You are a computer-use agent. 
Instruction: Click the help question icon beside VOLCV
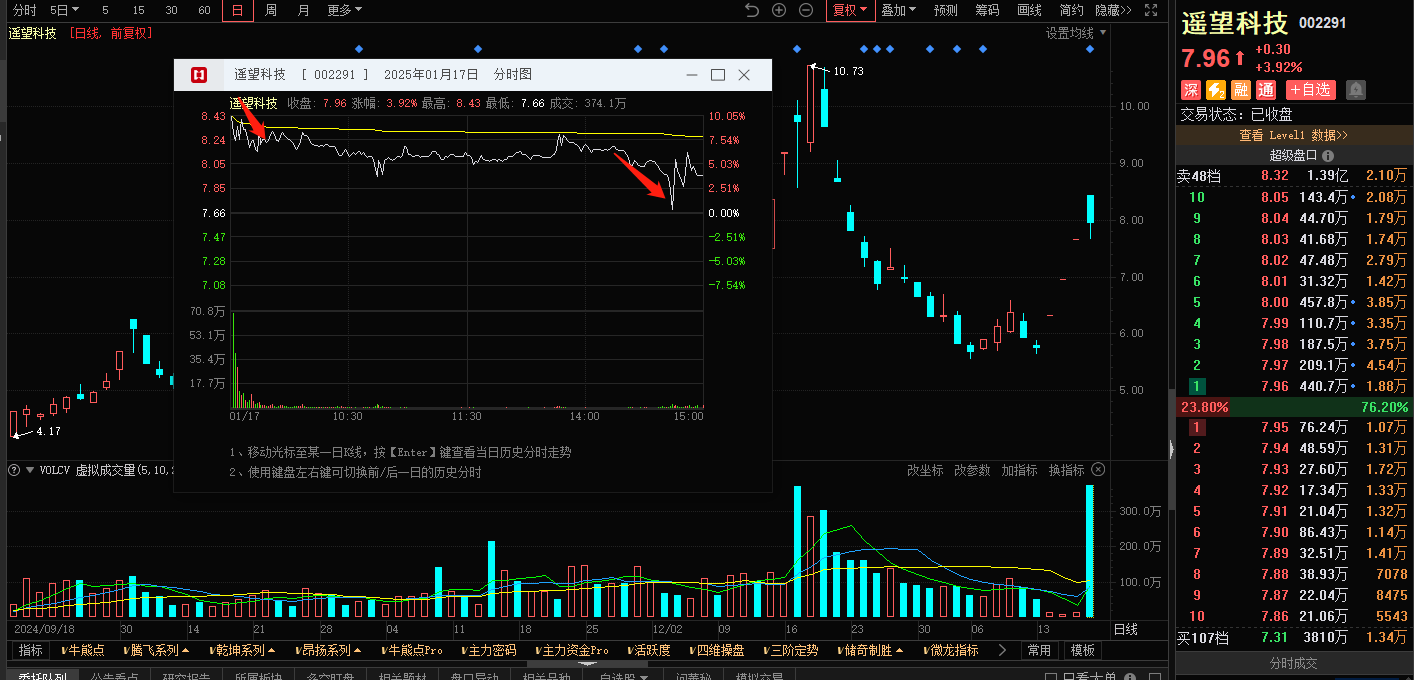[x=15, y=470]
